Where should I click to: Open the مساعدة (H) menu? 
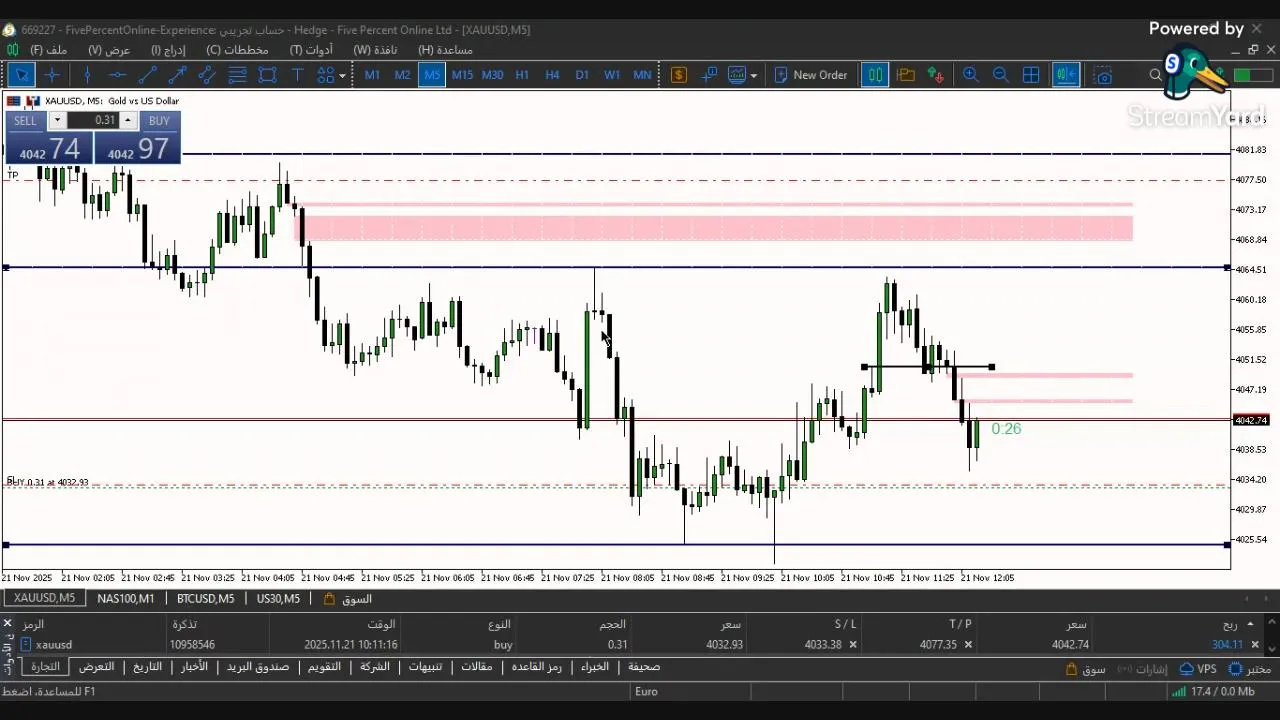pyautogui.click(x=445, y=50)
